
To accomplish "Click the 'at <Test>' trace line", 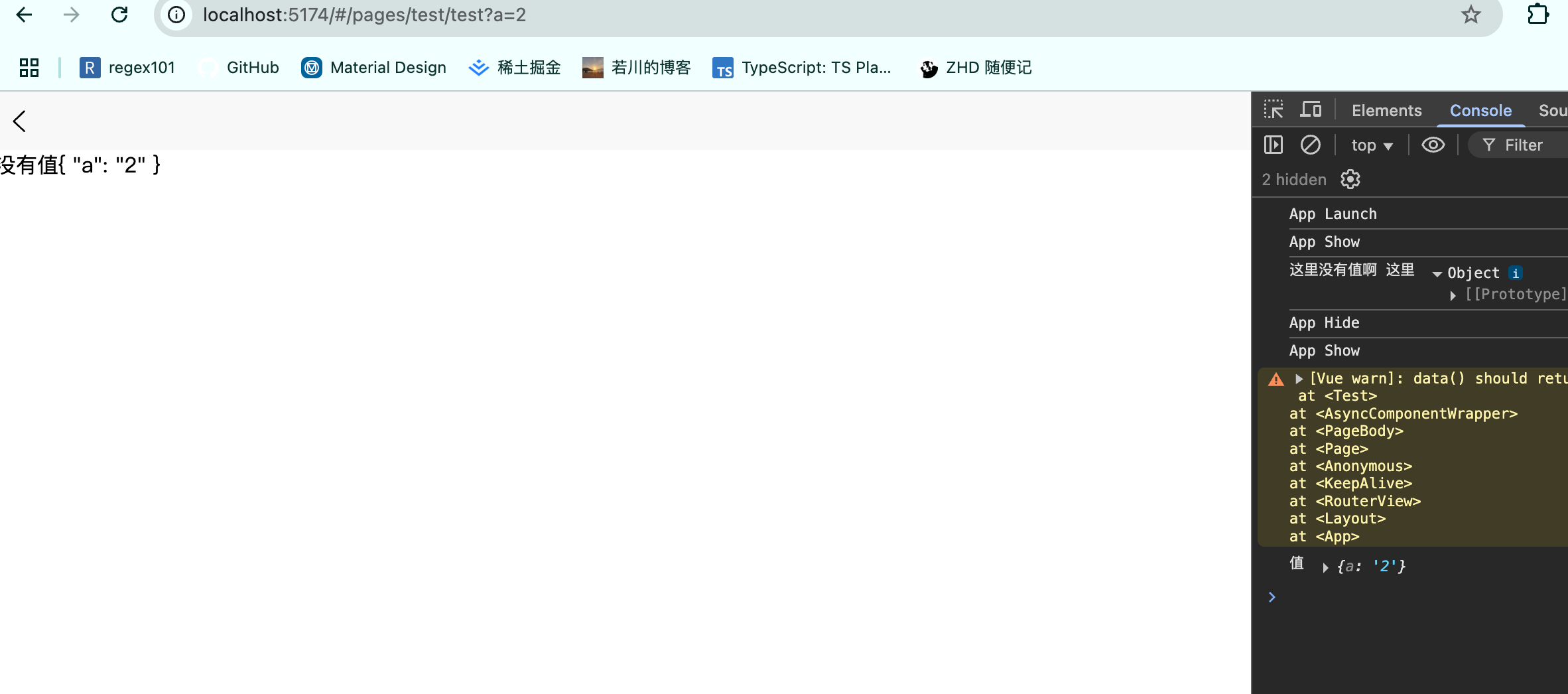I will (1337, 395).
